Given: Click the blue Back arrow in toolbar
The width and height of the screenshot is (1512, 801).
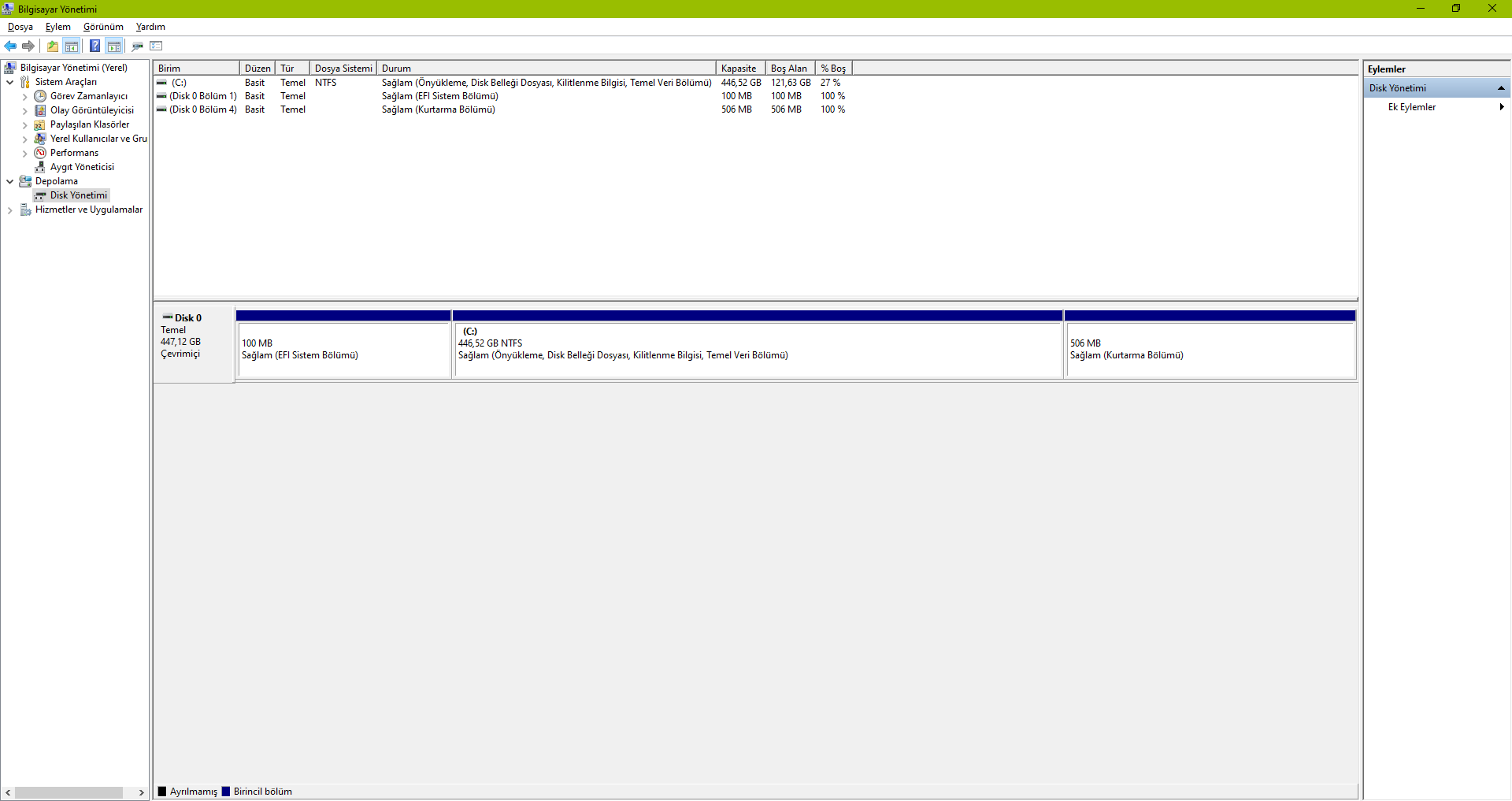Looking at the screenshot, I should tap(10, 46).
